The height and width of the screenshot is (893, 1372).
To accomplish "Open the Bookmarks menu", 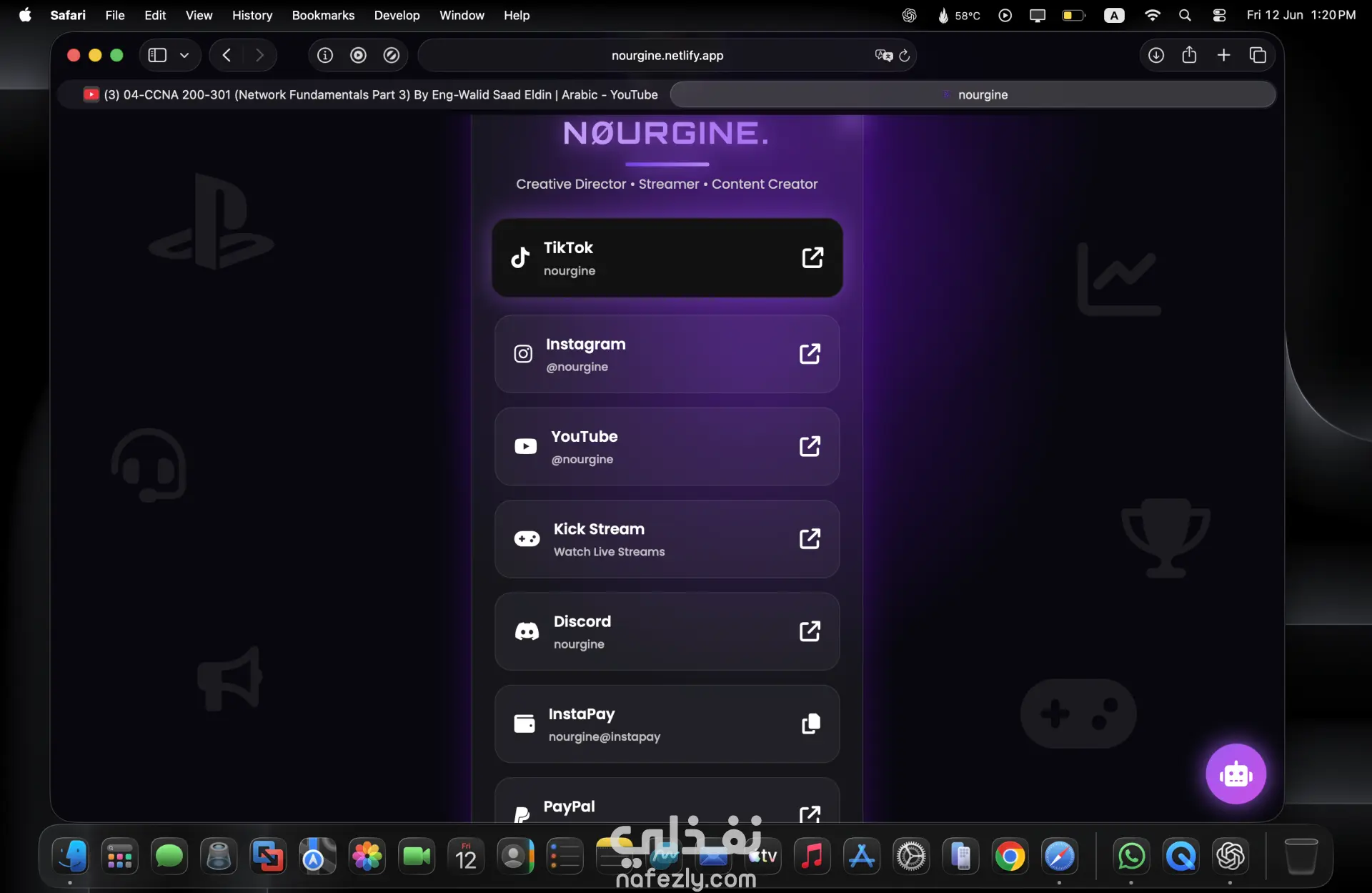I will coord(323,15).
